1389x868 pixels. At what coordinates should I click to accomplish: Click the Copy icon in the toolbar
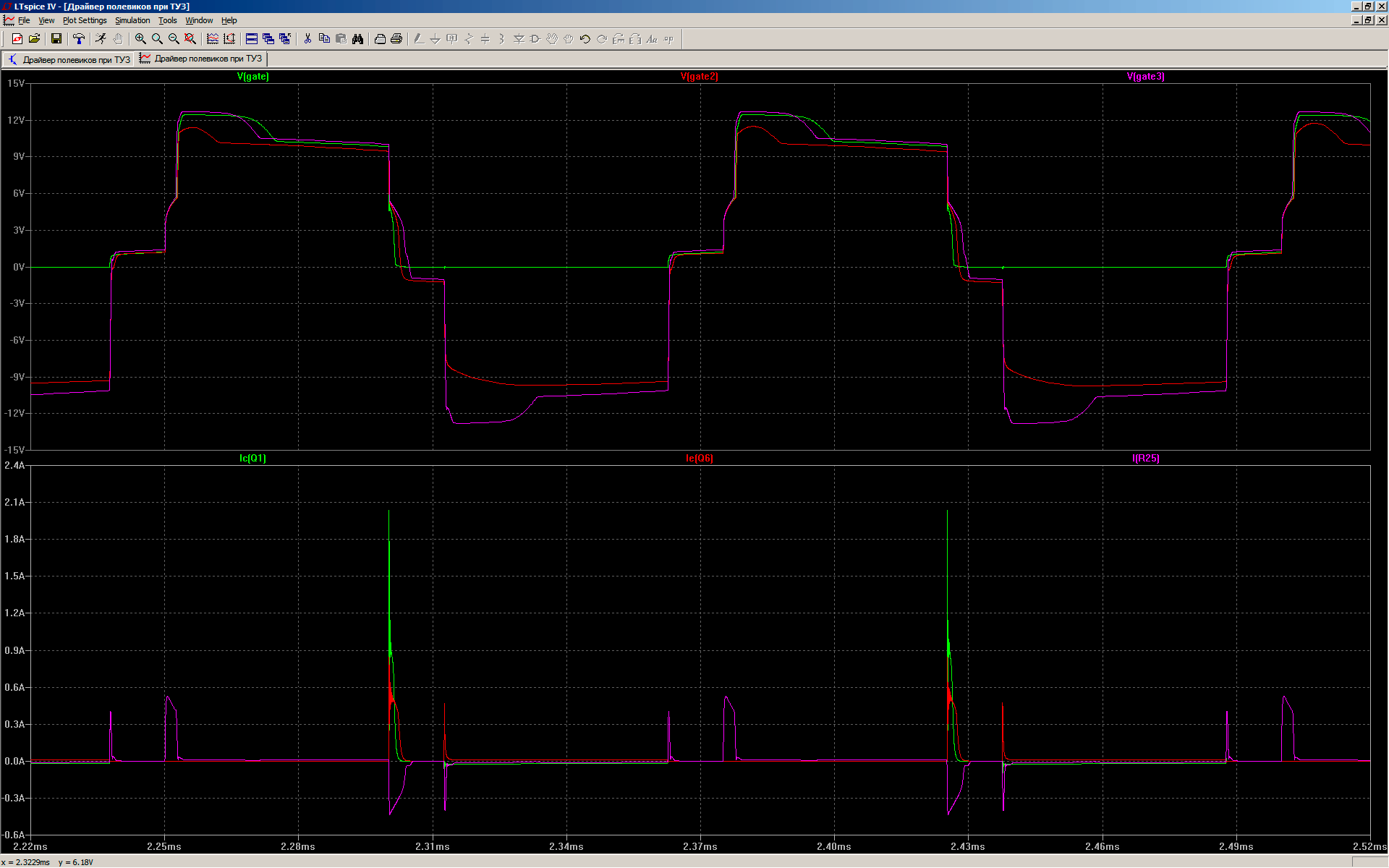point(324,39)
